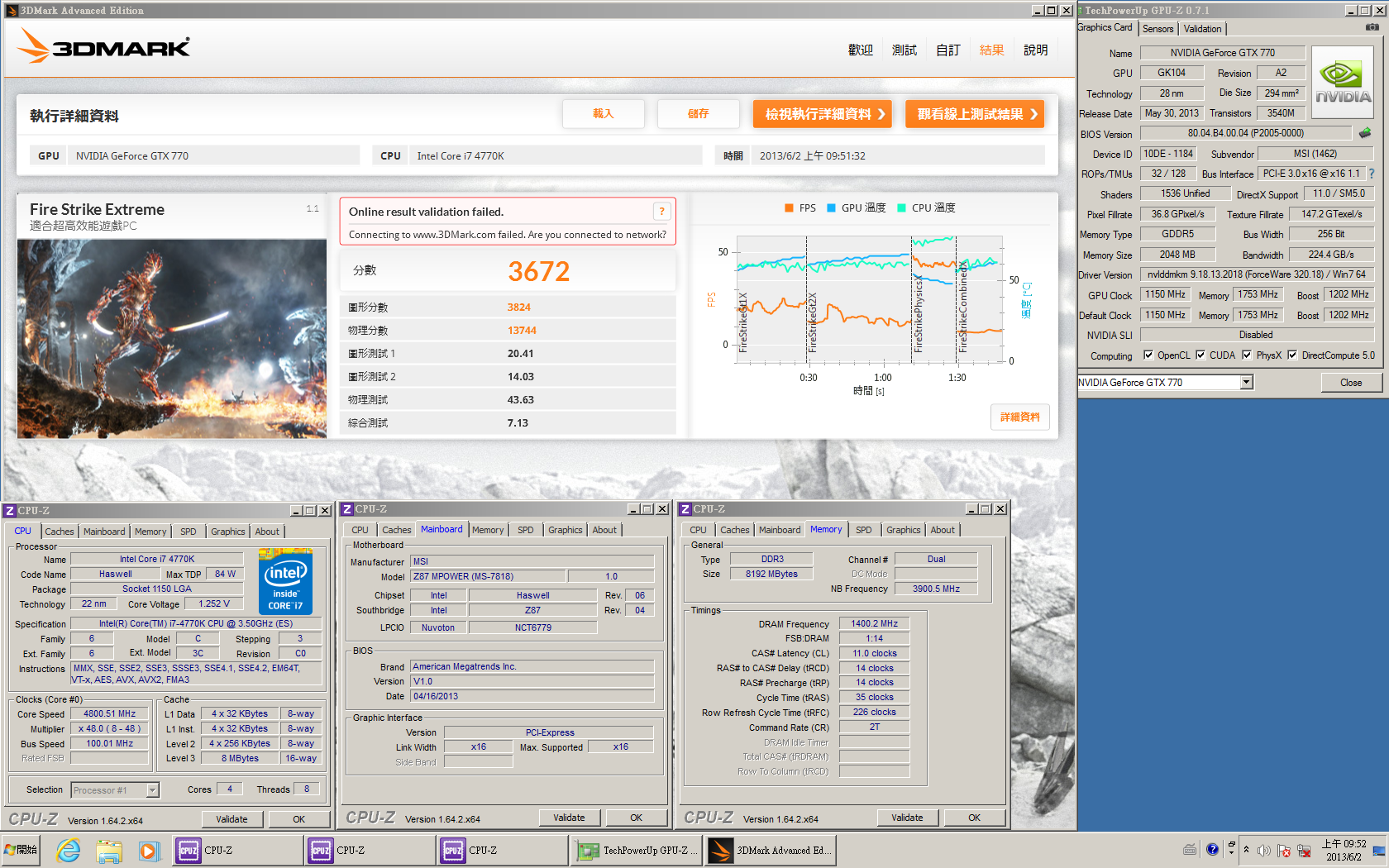
Task: Click the help icon in system tray
Action: [x=1212, y=850]
